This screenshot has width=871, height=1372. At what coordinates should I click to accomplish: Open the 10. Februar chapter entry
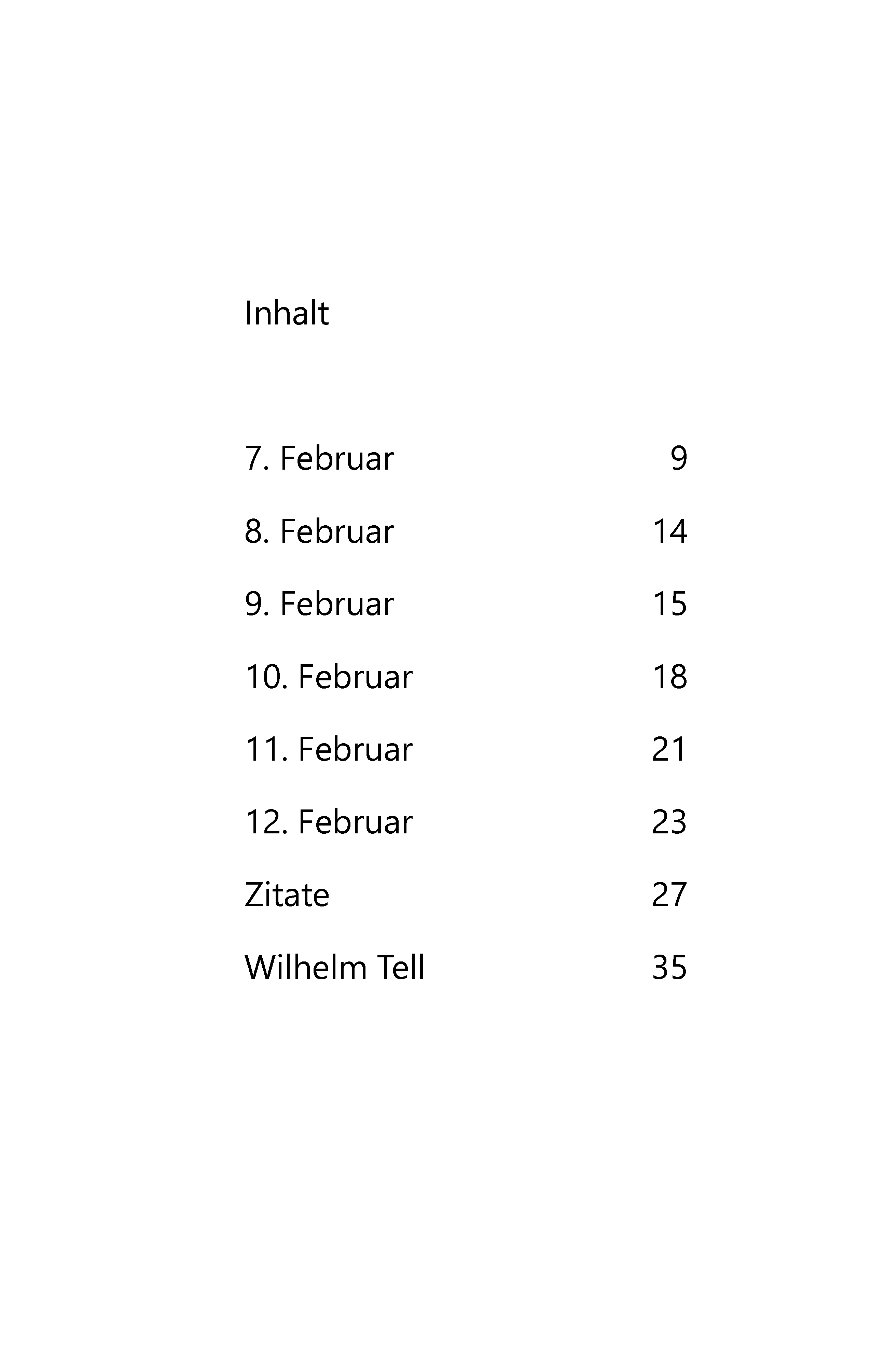coord(329,677)
